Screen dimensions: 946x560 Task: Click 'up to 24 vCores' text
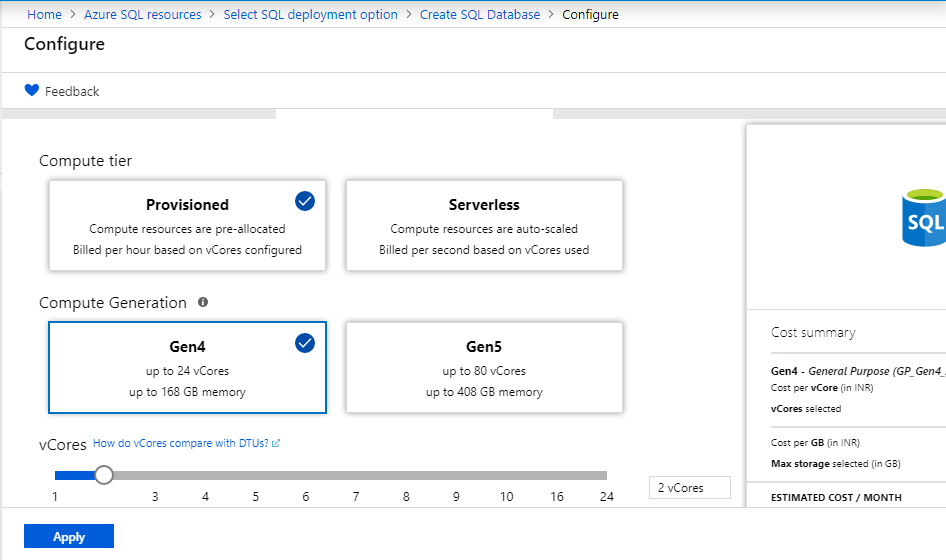(188, 371)
